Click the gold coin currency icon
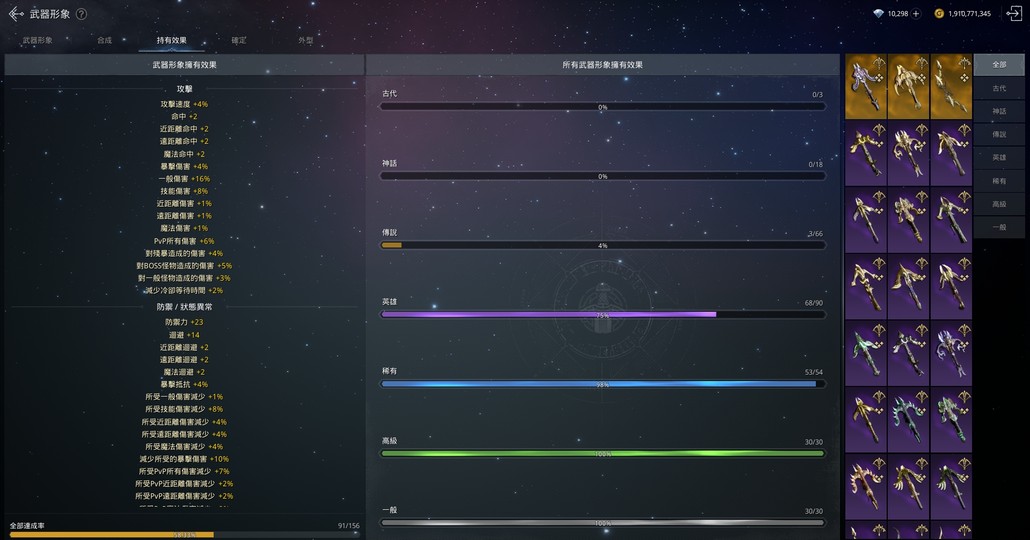The height and width of the screenshot is (540, 1030). [x=939, y=14]
